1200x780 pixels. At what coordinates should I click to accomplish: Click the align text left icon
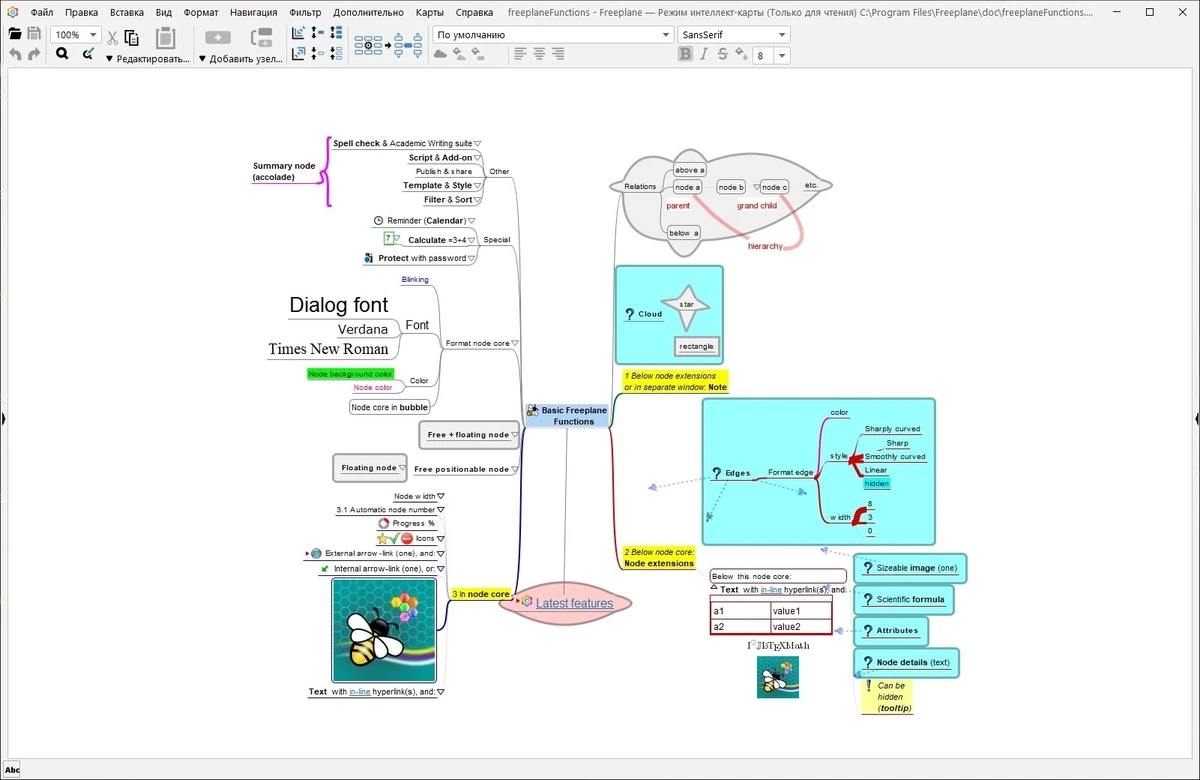pos(520,54)
